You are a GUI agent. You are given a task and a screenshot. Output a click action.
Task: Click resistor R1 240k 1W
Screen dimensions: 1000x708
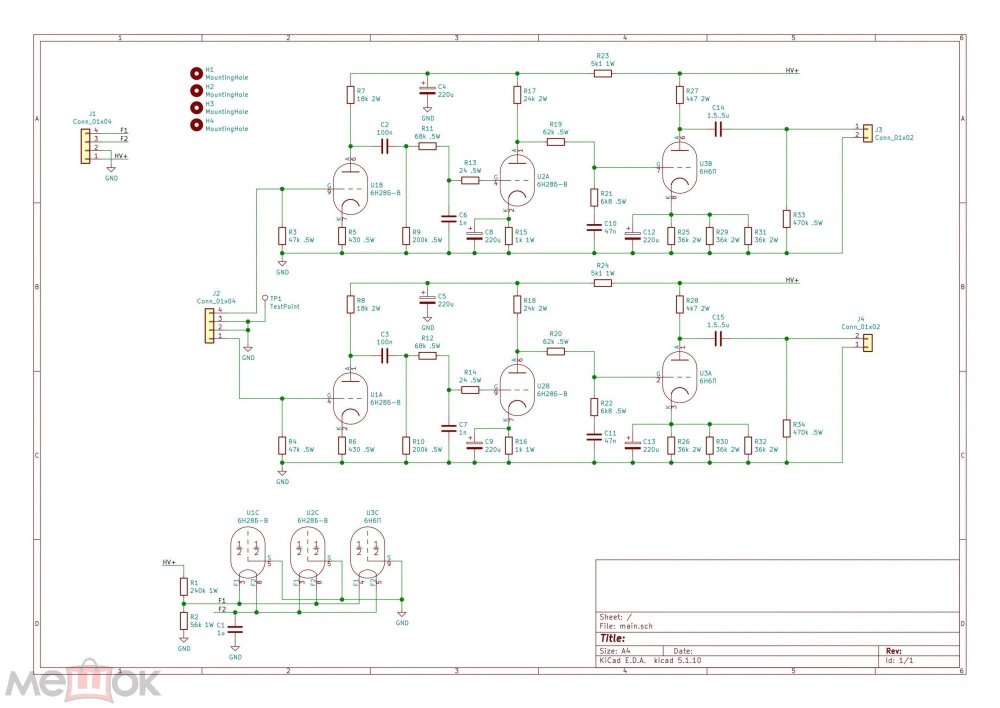183,588
